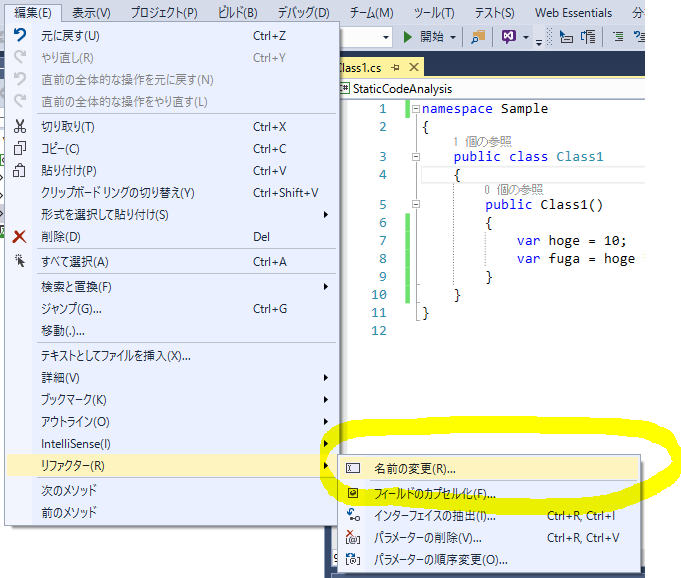Click the 0 個の参照 CodeLens link
This screenshot has height=578, width=681.
tap(514, 189)
